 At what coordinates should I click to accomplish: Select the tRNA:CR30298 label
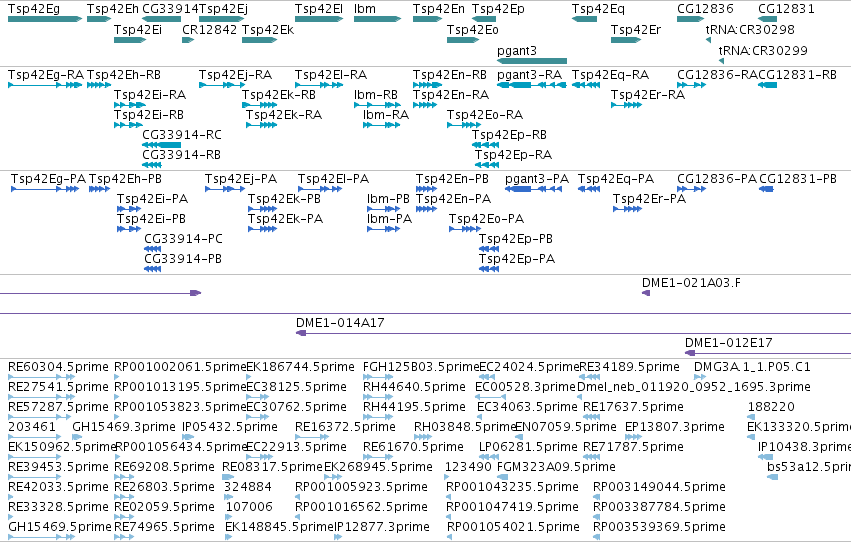pos(750,29)
